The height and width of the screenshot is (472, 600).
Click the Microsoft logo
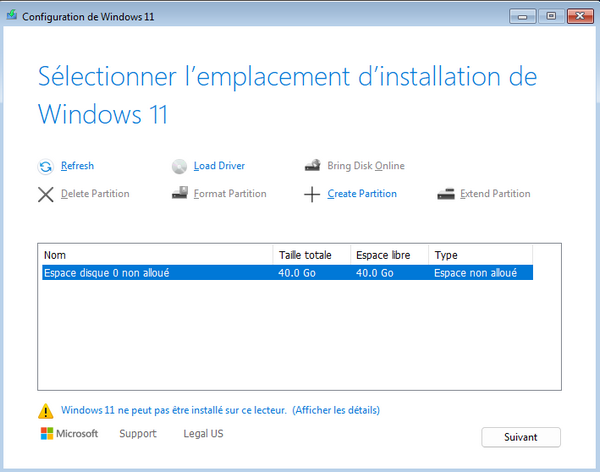click(69, 434)
